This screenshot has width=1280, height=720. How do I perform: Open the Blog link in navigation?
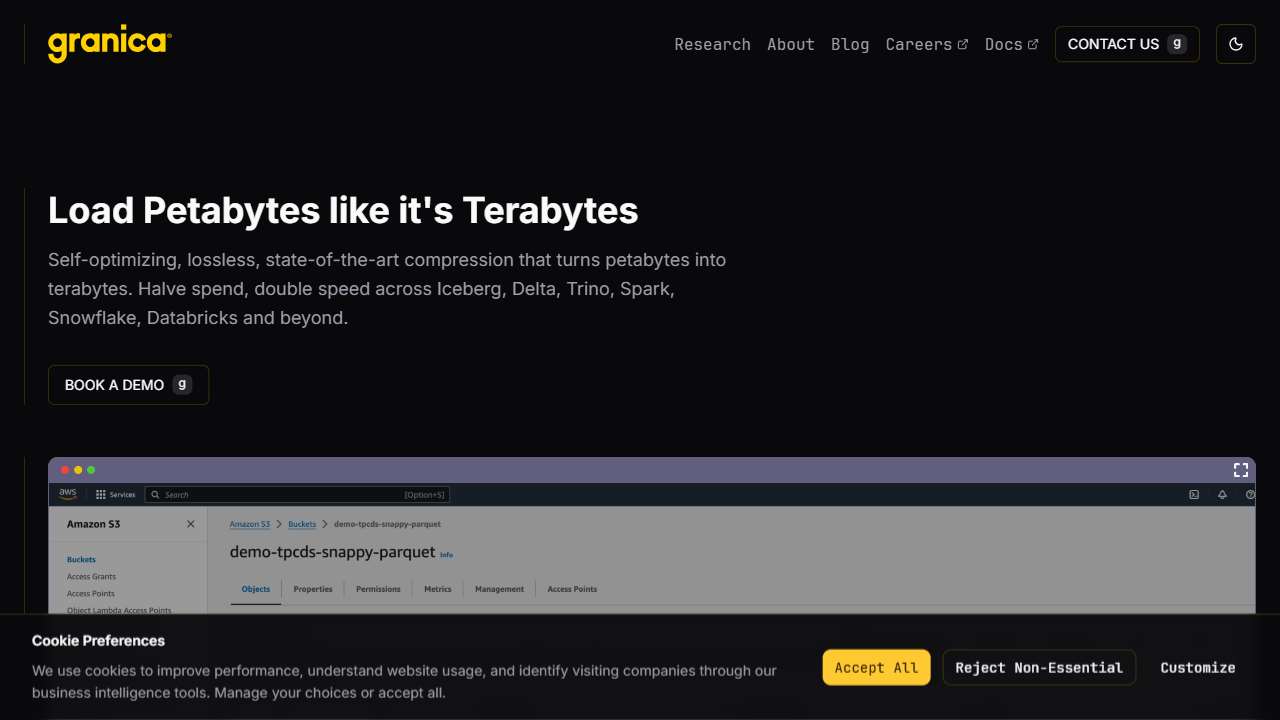click(x=849, y=44)
